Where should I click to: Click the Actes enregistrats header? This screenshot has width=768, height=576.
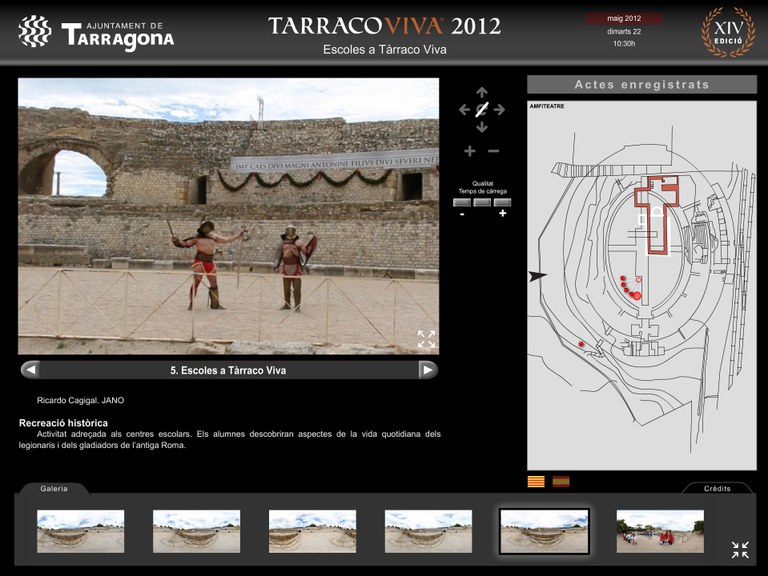tap(642, 85)
